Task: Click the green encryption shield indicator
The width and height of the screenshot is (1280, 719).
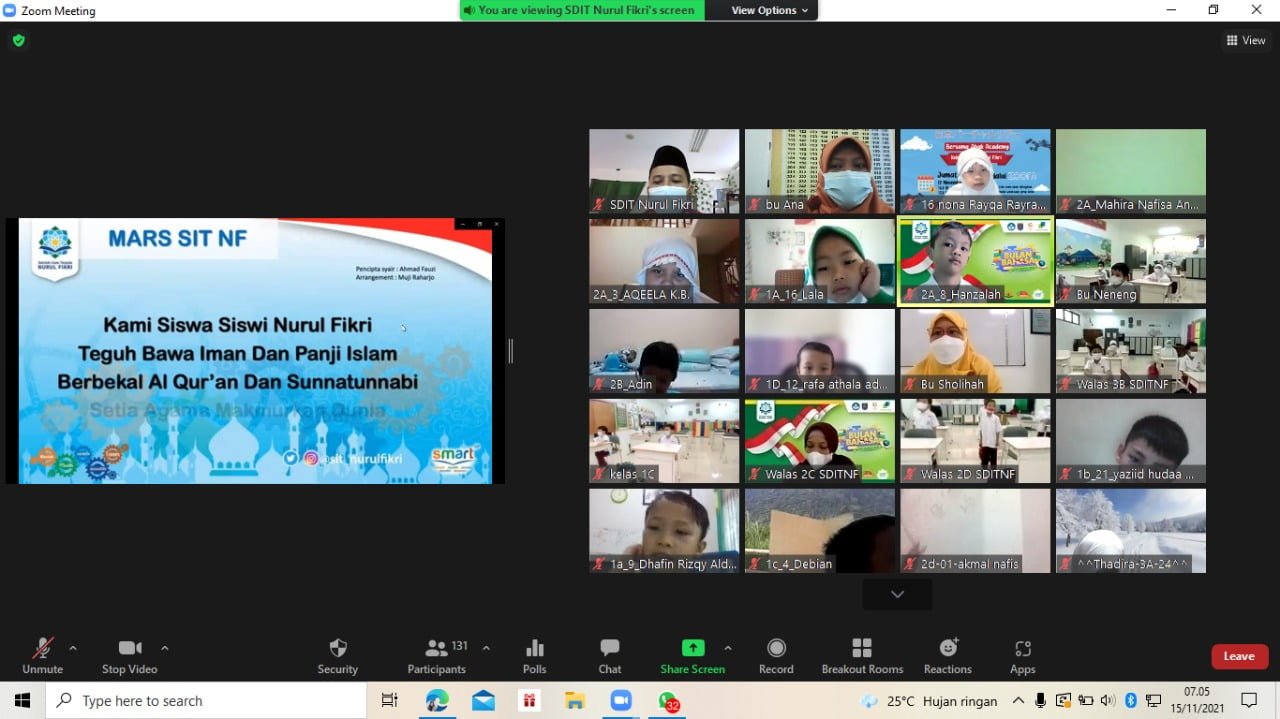Action: (18, 41)
